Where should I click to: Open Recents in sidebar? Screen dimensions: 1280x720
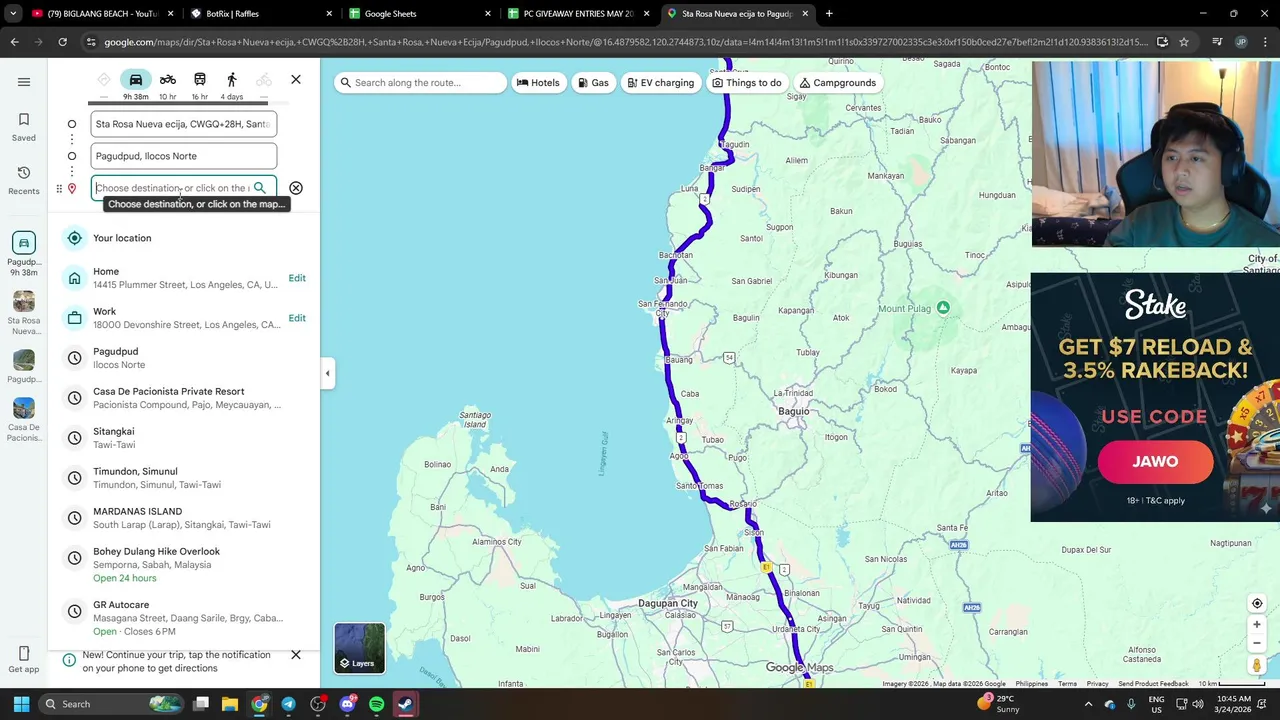tap(24, 180)
